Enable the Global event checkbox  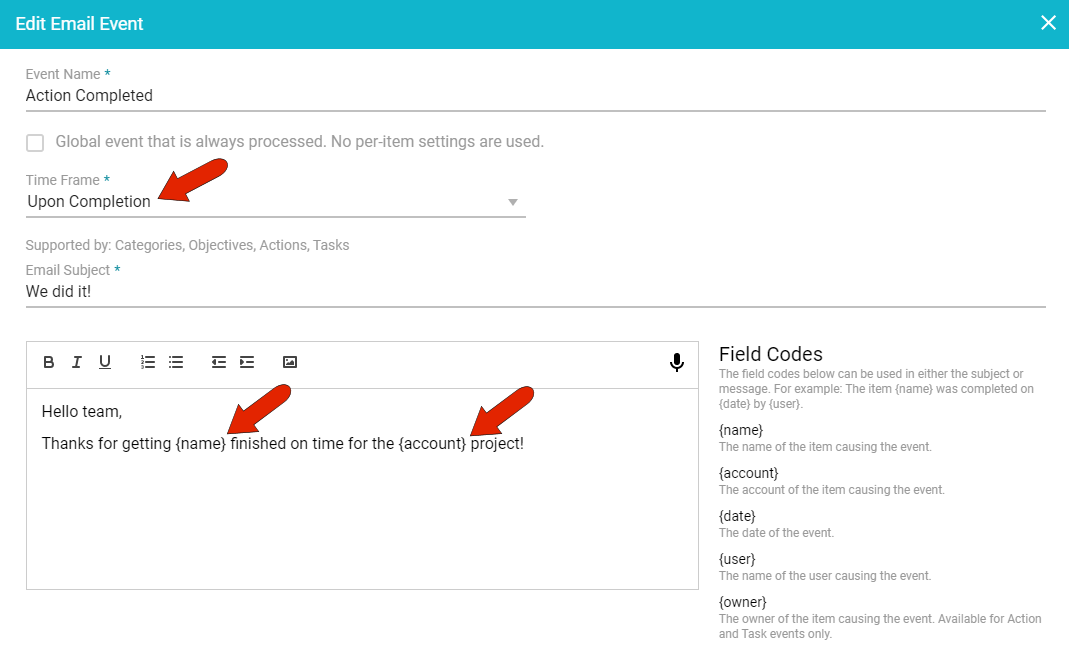tap(35, 143)
